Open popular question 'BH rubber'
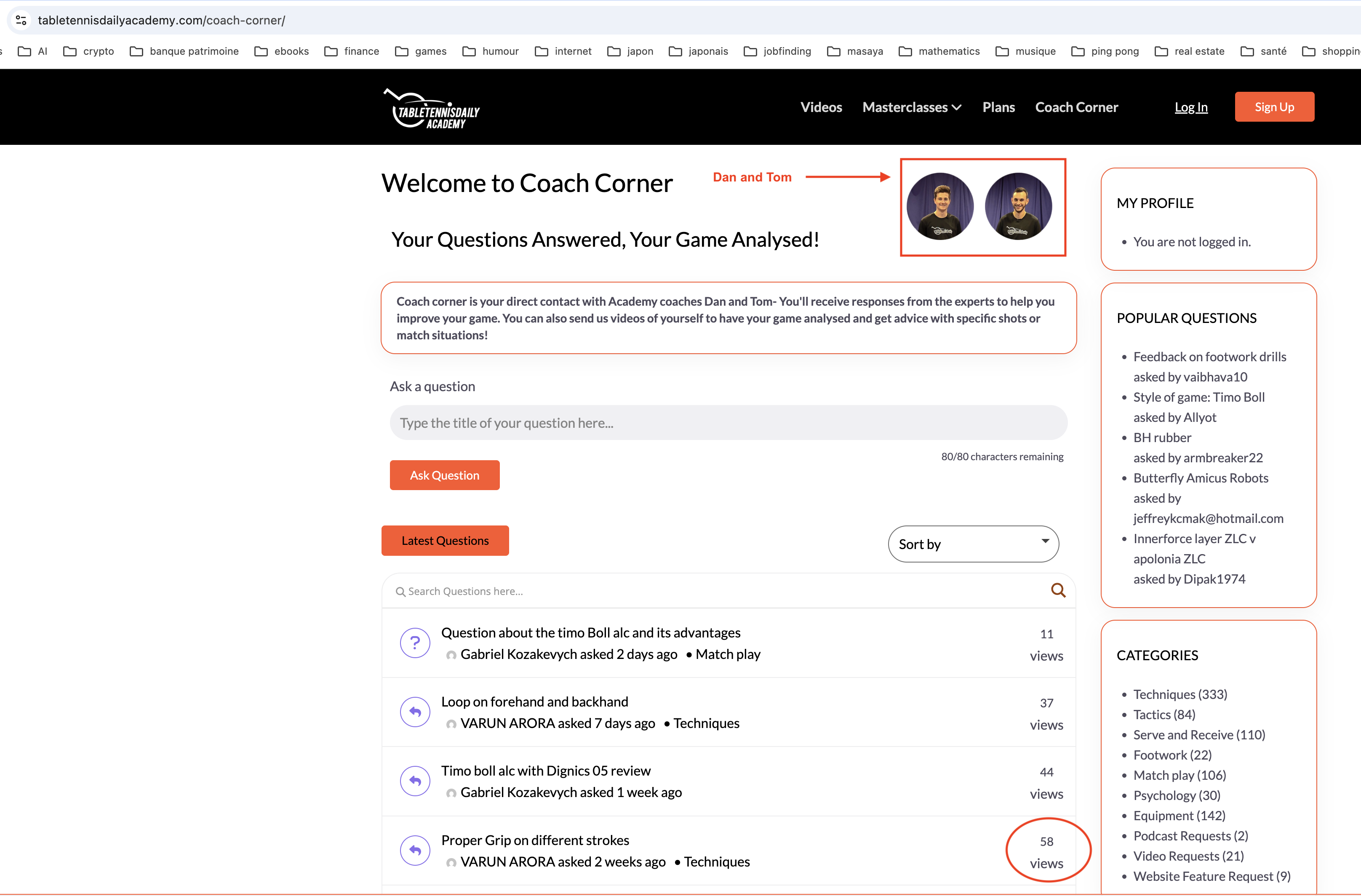The image size is (1361, 896). click(x=1162, y=437)
